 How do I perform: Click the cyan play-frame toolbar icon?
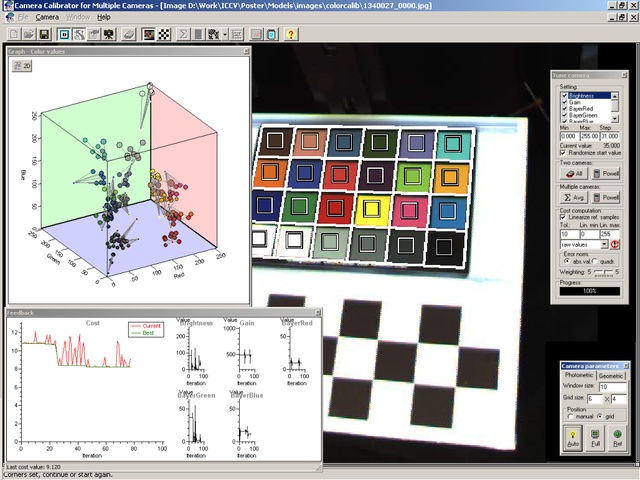tap(64, 34)
